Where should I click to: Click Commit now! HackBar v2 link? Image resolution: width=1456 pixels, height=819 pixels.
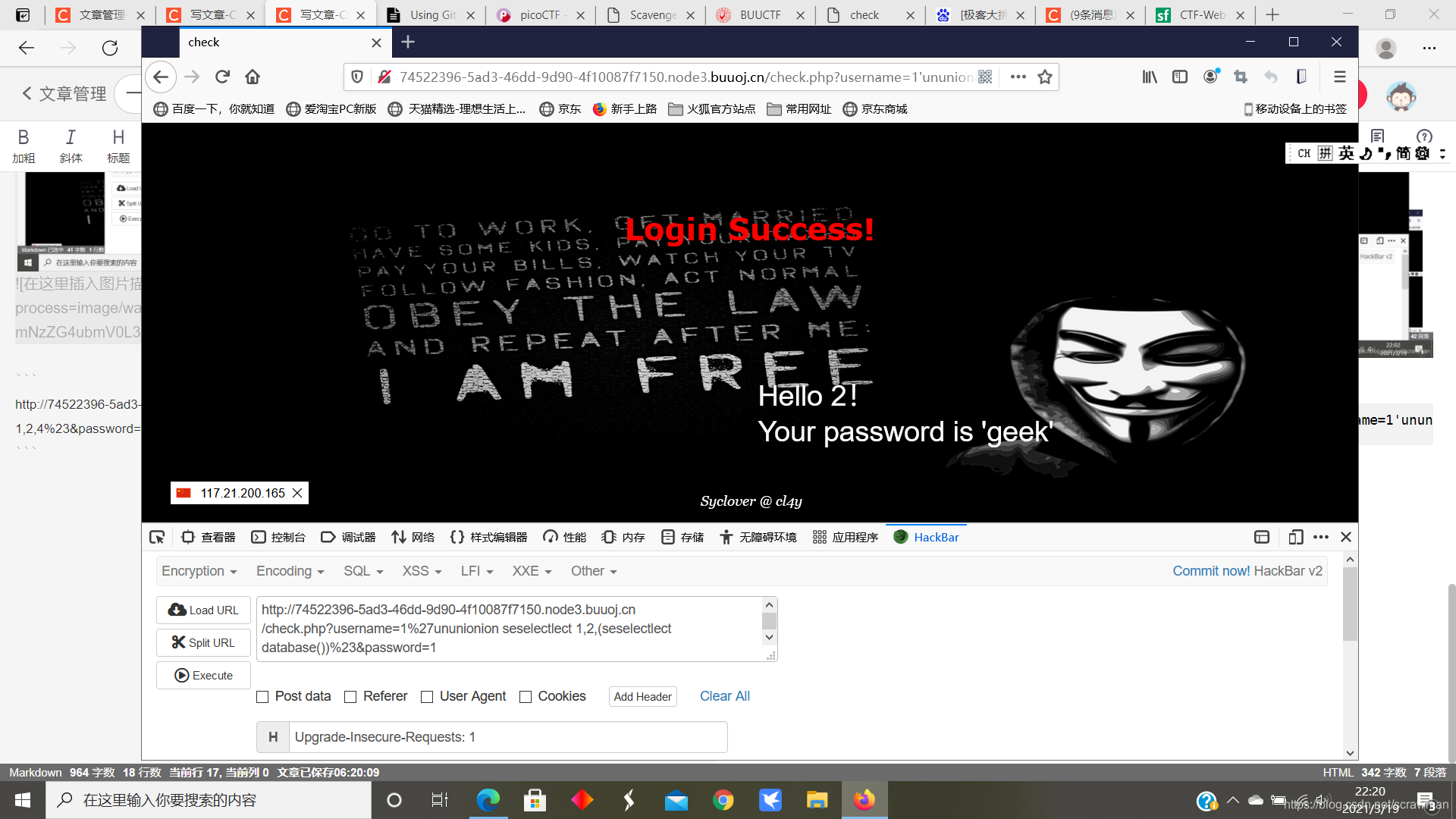[x=1247, y=571]
